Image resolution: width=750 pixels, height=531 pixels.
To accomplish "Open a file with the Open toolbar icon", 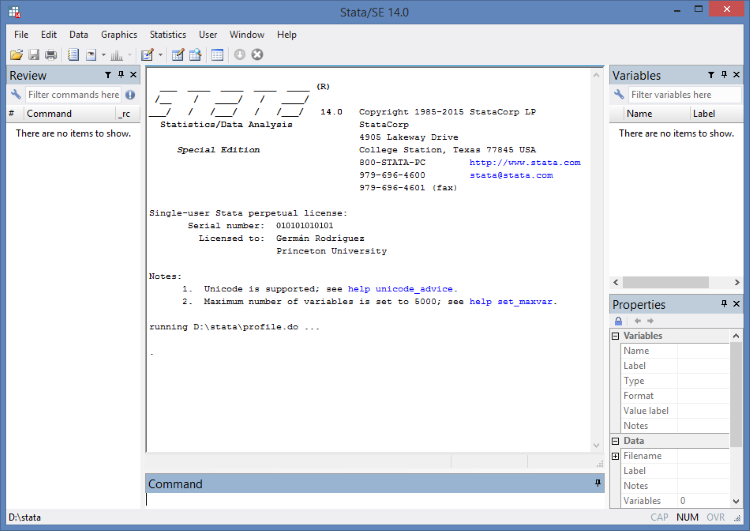I will click(x=16, y=55).
